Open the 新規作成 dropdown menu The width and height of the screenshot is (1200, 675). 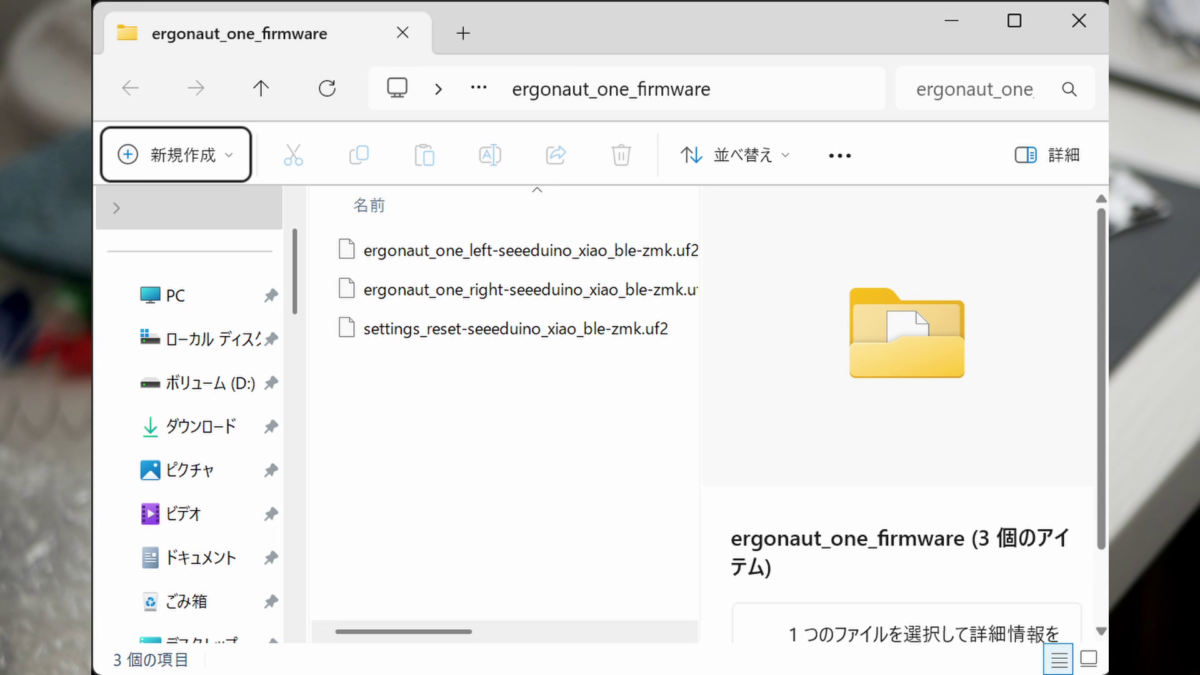point(176,155)
